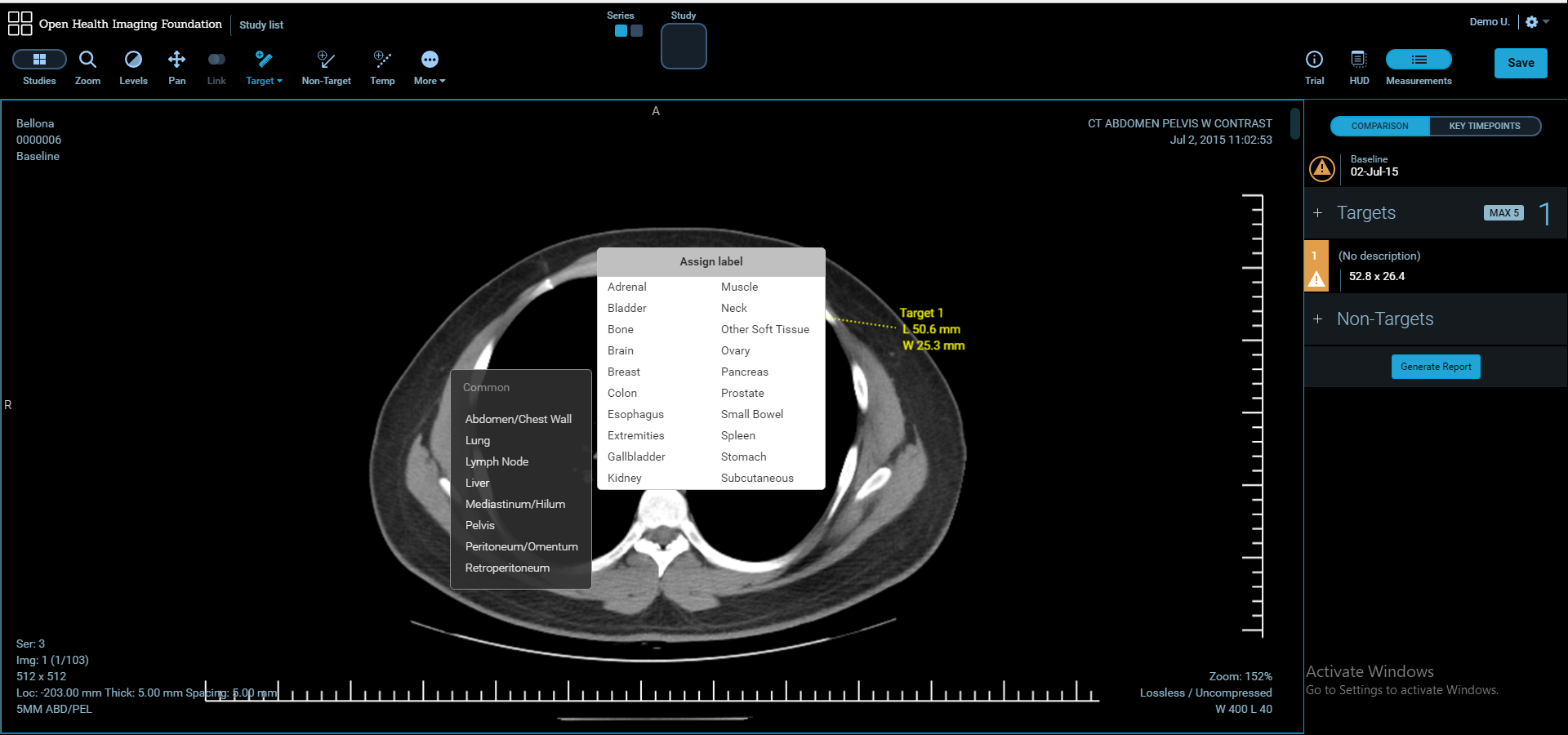Select the Non-Target measurement tool
Screen dimensions: 1568x735
326,60
